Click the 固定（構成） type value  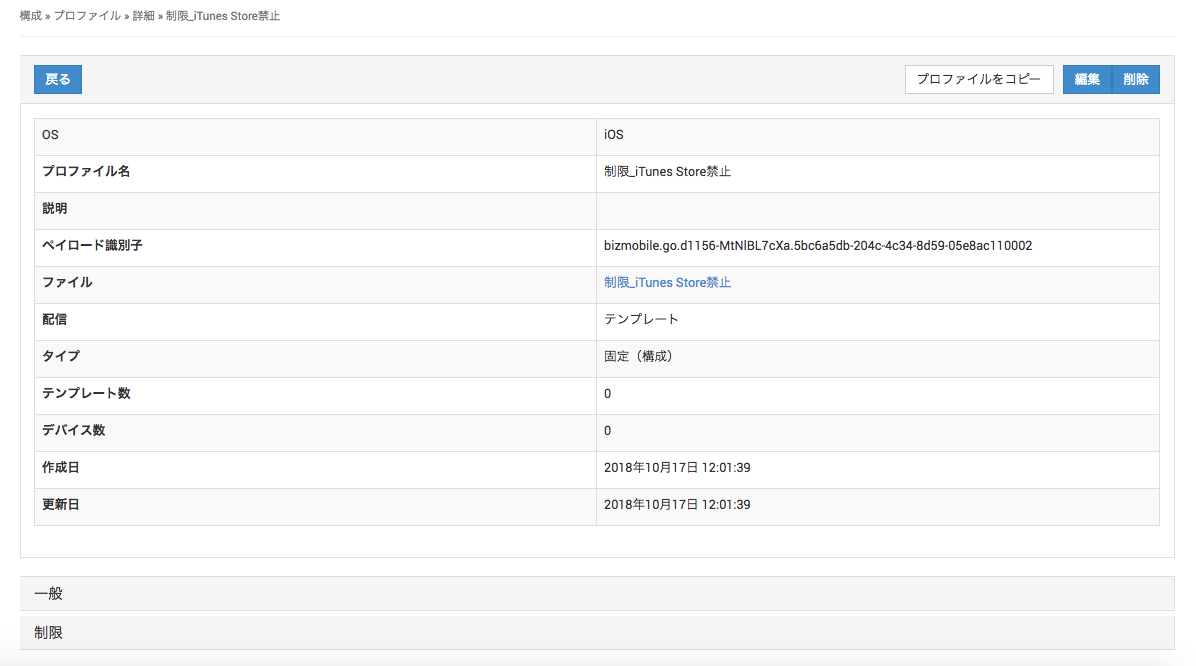[638, 357]
